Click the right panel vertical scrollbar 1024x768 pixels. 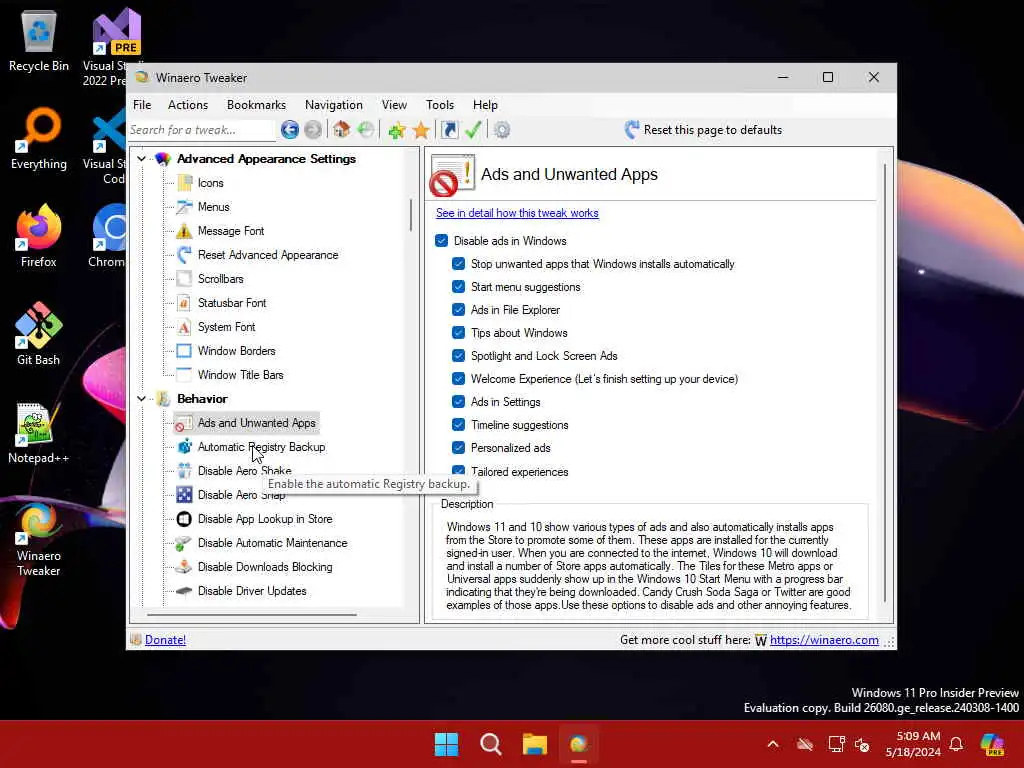885,382
